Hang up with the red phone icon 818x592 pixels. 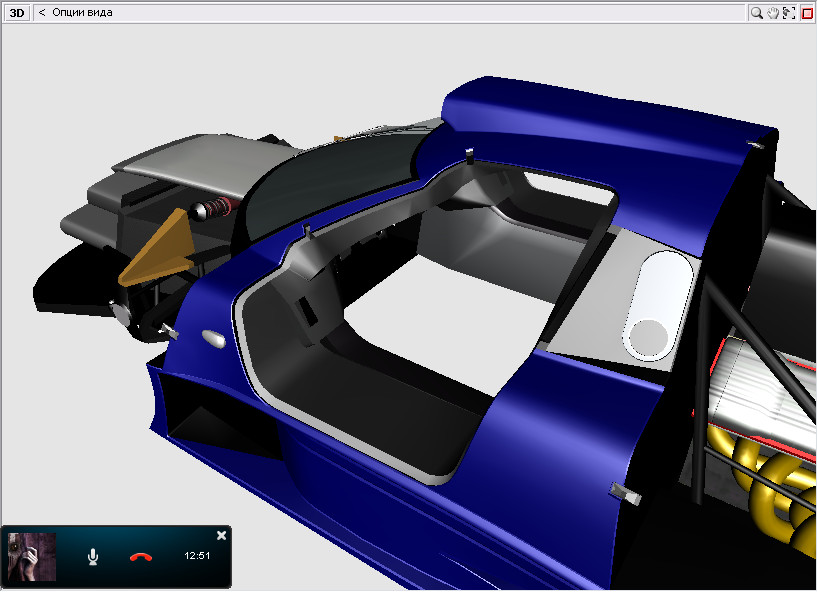[141, 556]
